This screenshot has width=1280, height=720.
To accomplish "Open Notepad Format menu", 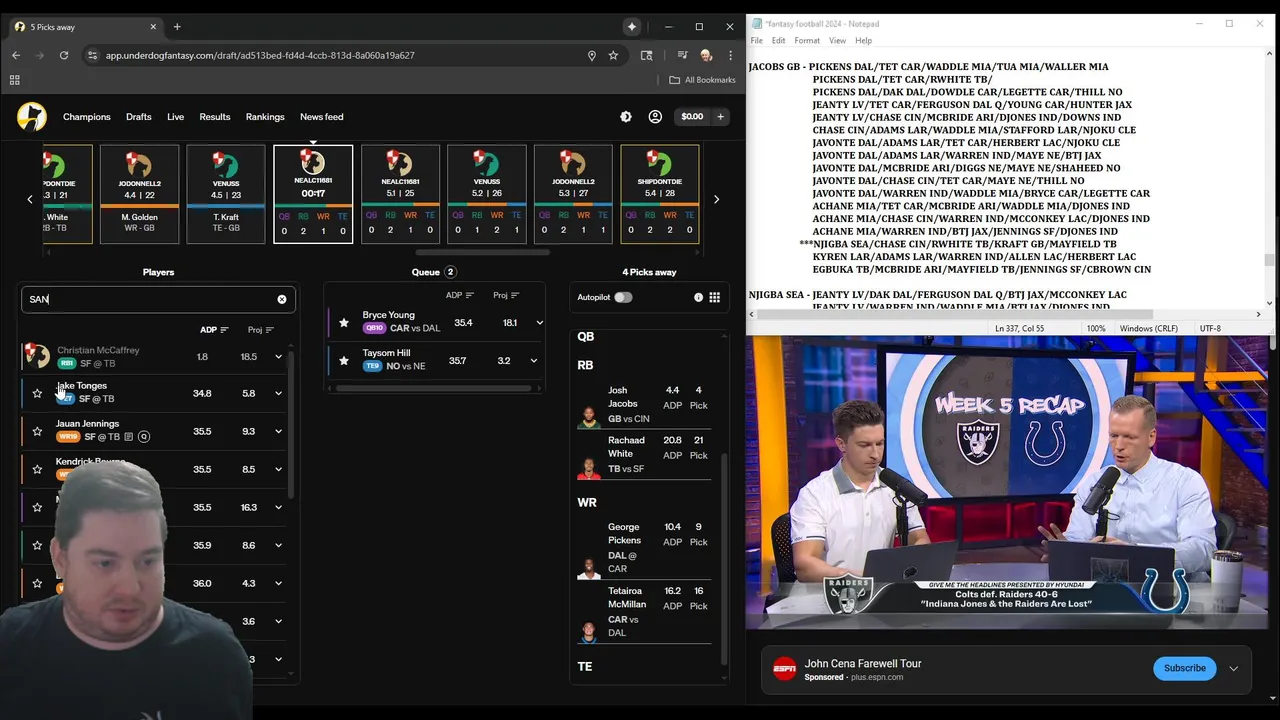I will pyautogui.click(x=807, y=41).
